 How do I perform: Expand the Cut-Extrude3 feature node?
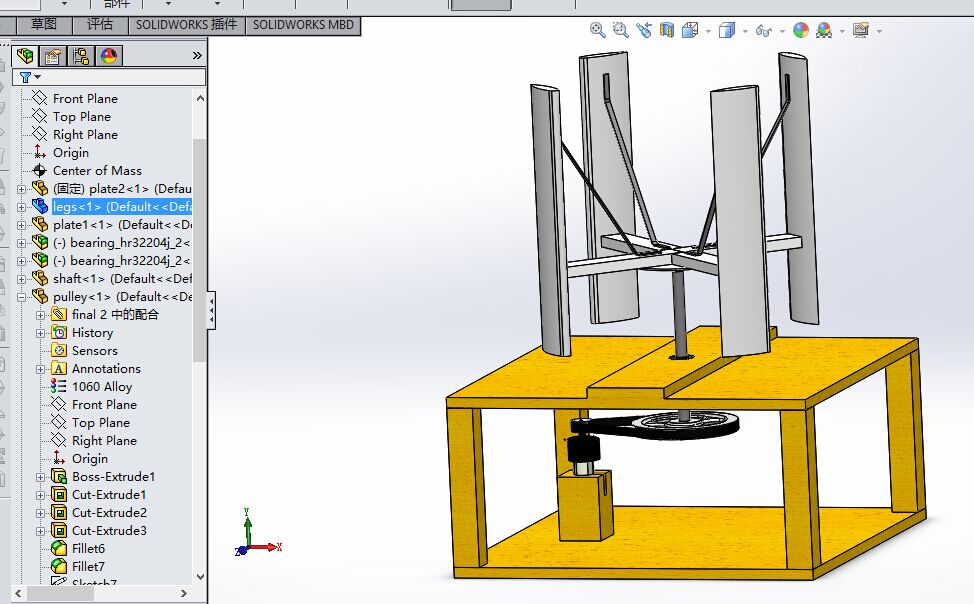point(40,531)
